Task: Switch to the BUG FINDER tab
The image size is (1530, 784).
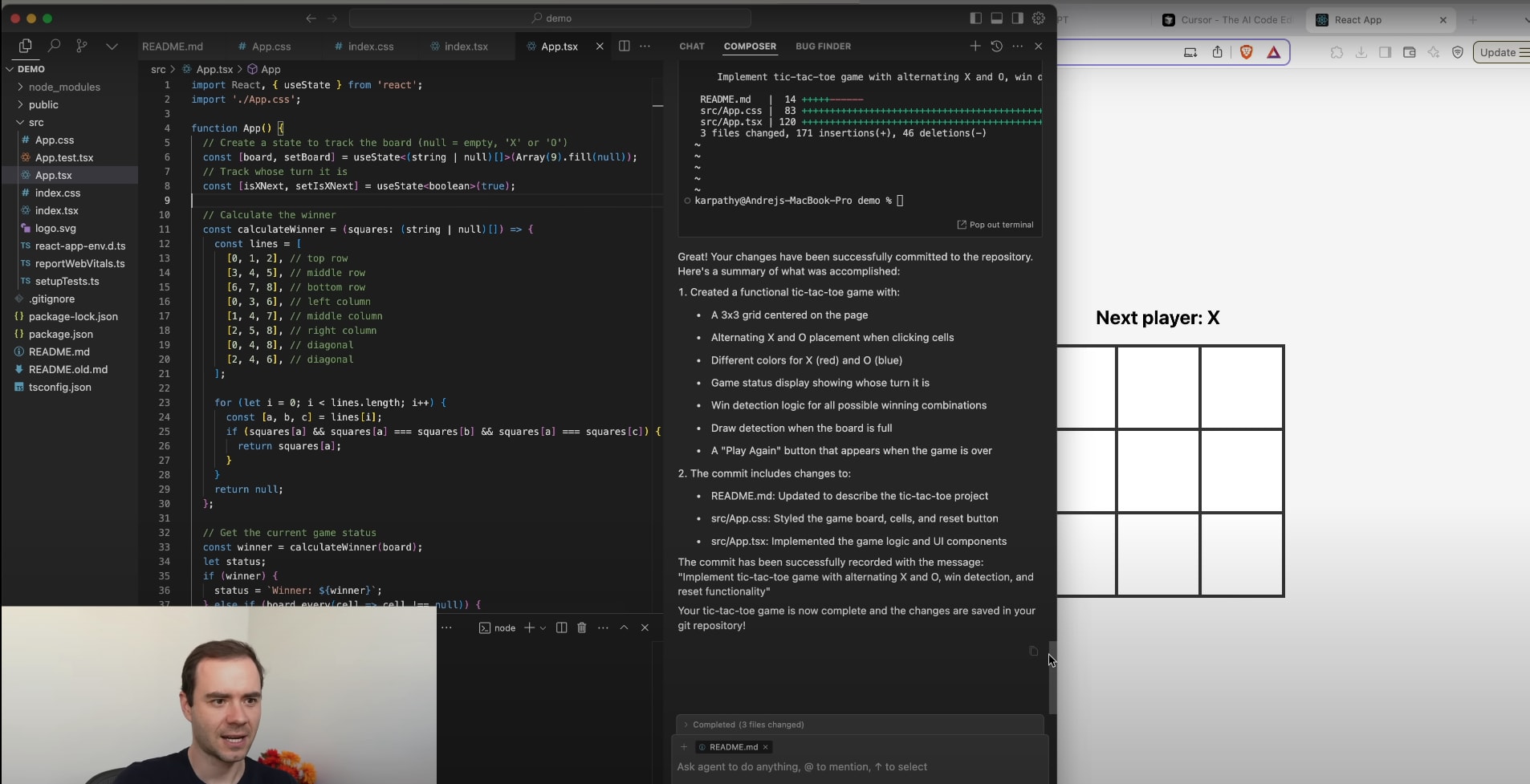Action: pyautogui.click(x=823, y=47)
